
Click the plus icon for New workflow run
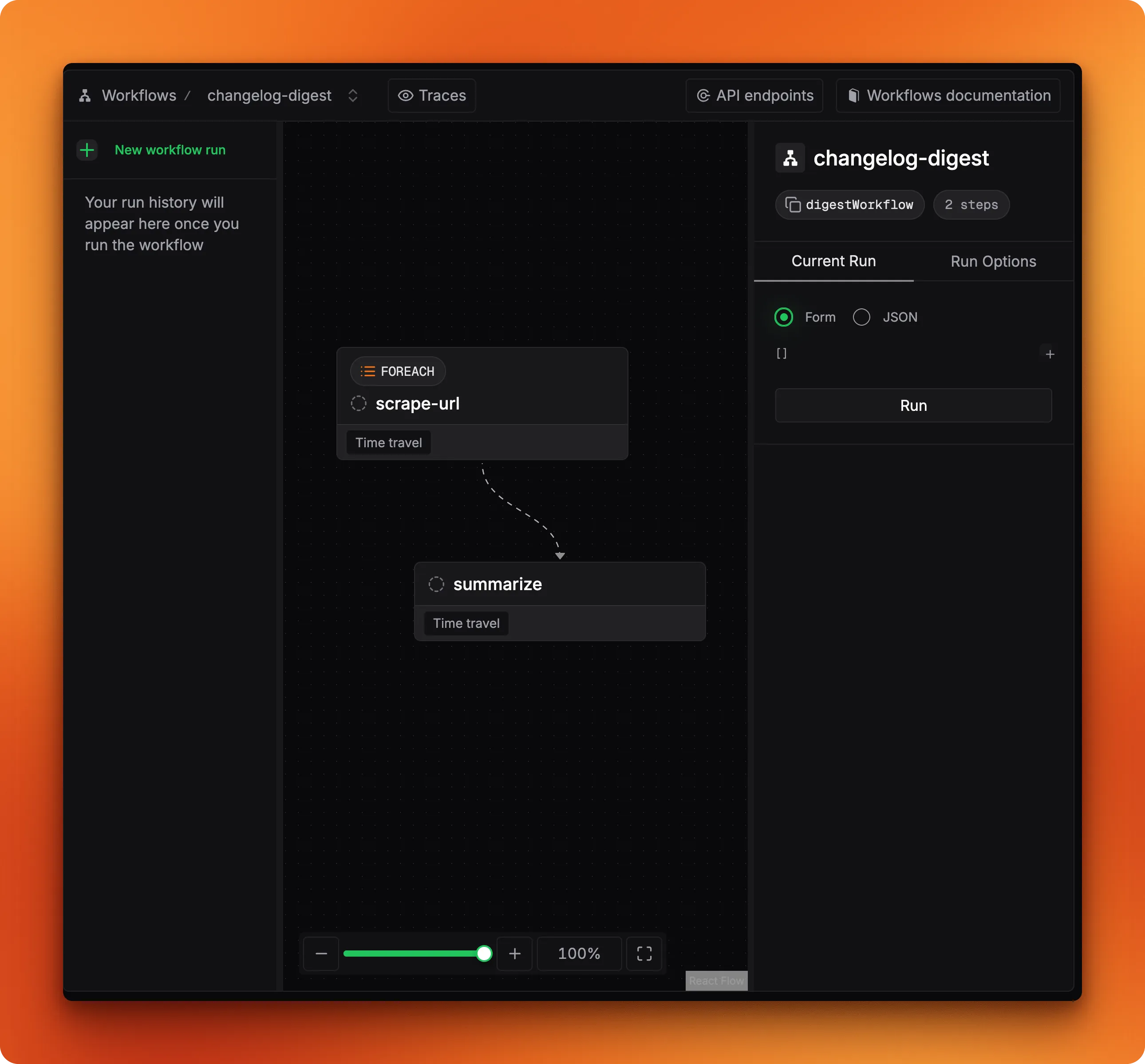(87, 150)
